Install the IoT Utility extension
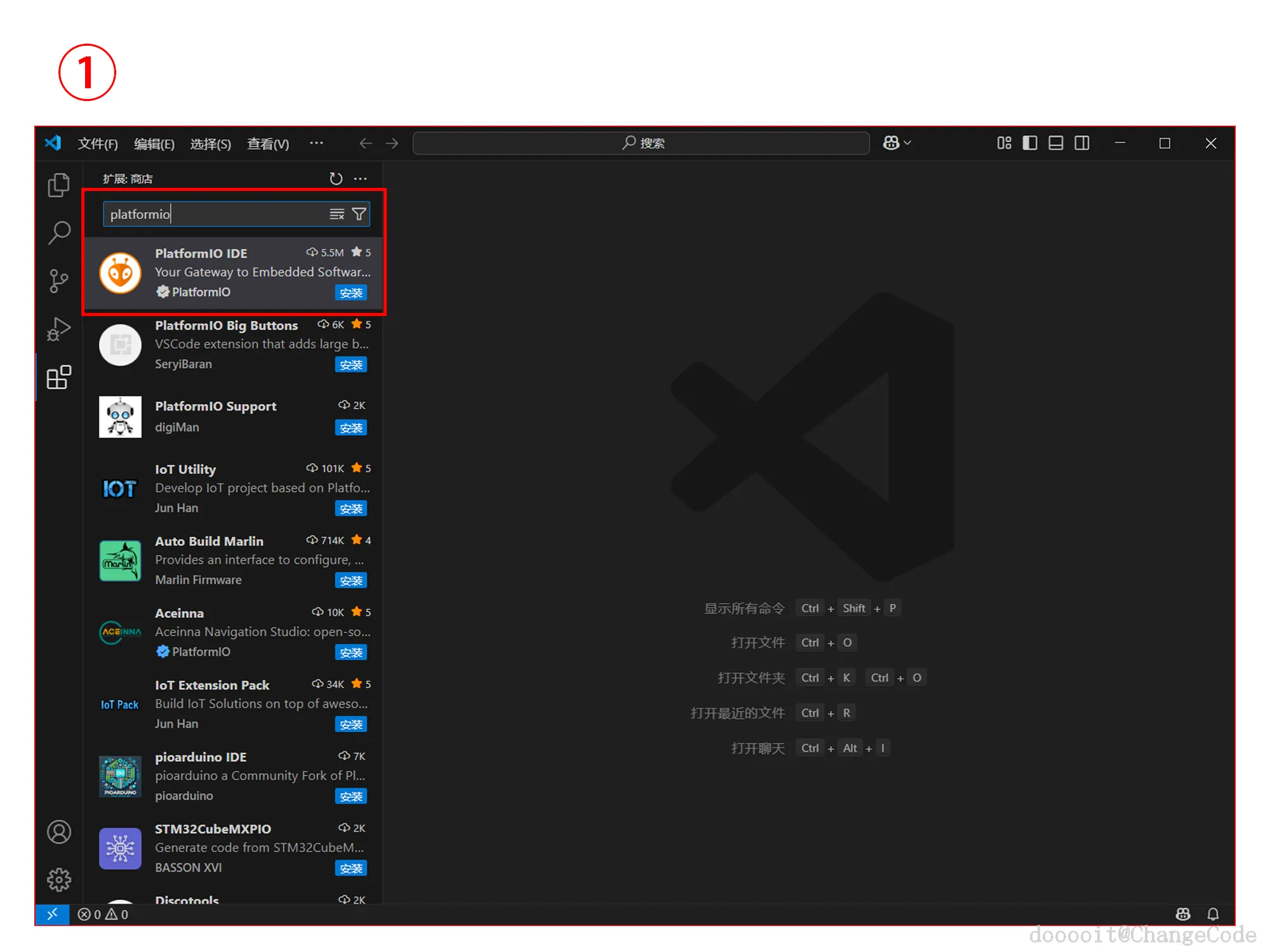Screen dimensions: 1270x952 click(351, 508)
